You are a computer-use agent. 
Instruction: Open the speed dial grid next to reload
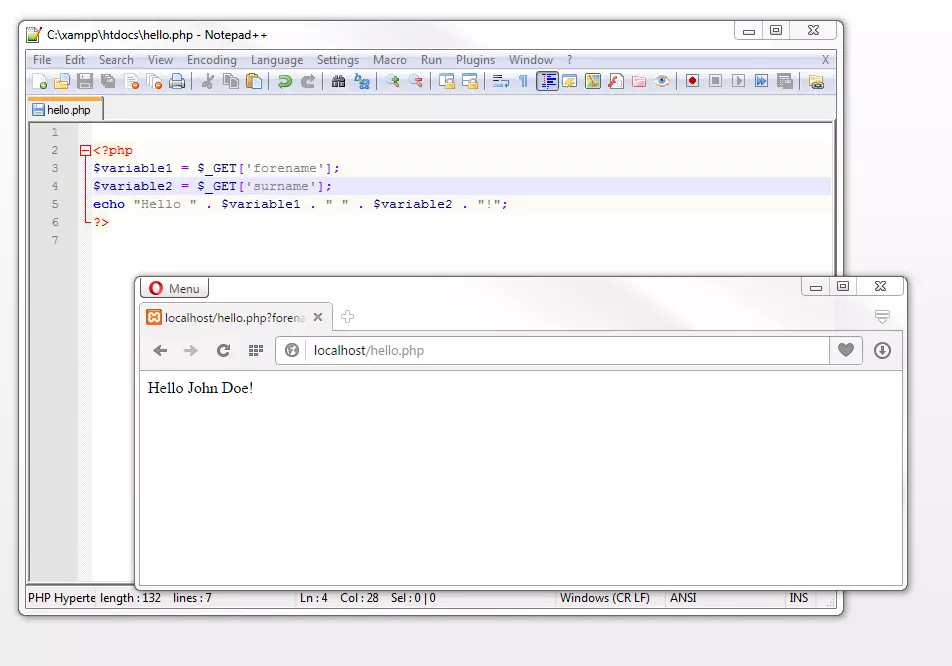pos(255,350)
